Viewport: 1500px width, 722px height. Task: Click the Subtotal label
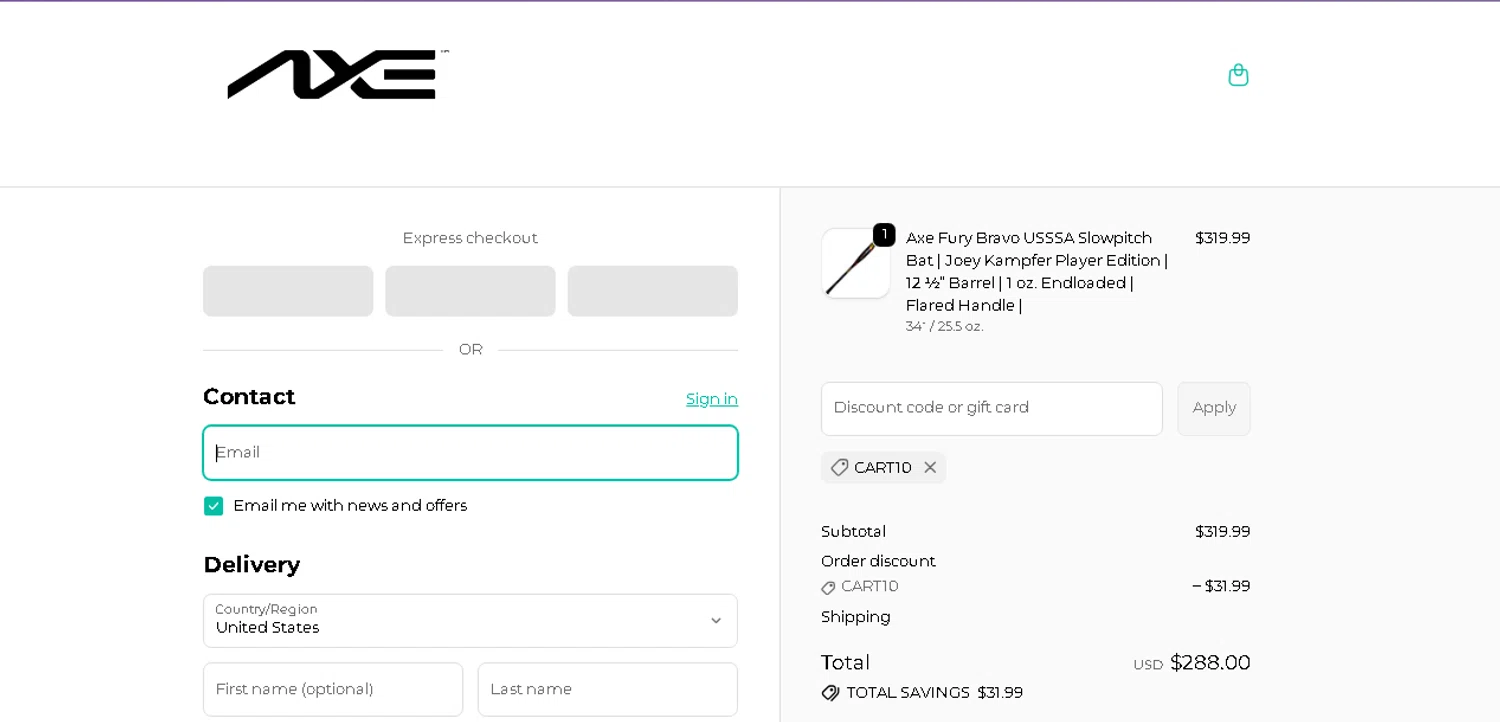point(853,532)
